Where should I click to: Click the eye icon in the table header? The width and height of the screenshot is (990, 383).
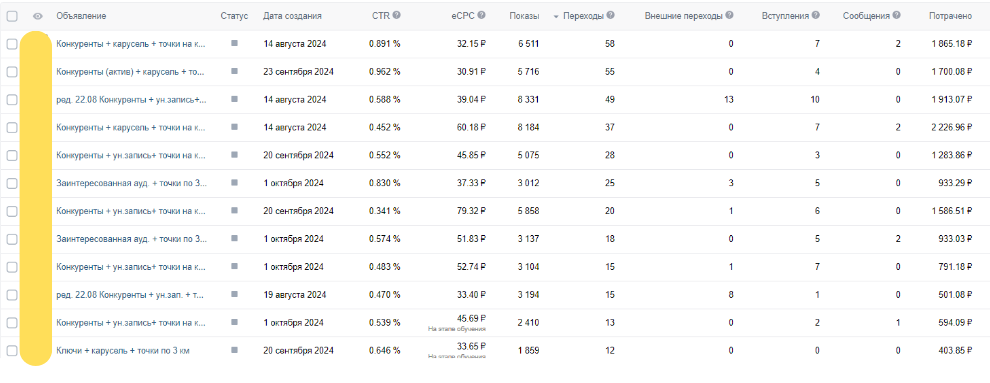pos(37,16)
